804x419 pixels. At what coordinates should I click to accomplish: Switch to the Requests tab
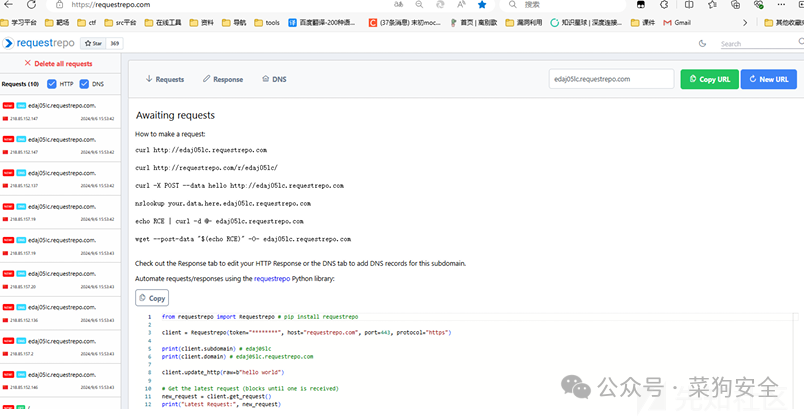click(165, 79)
